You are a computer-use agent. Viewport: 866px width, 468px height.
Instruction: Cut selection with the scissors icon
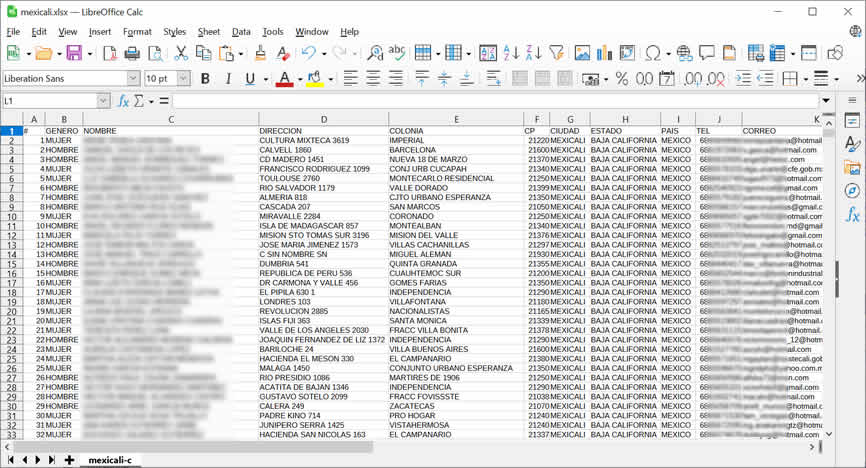[181, 53]
